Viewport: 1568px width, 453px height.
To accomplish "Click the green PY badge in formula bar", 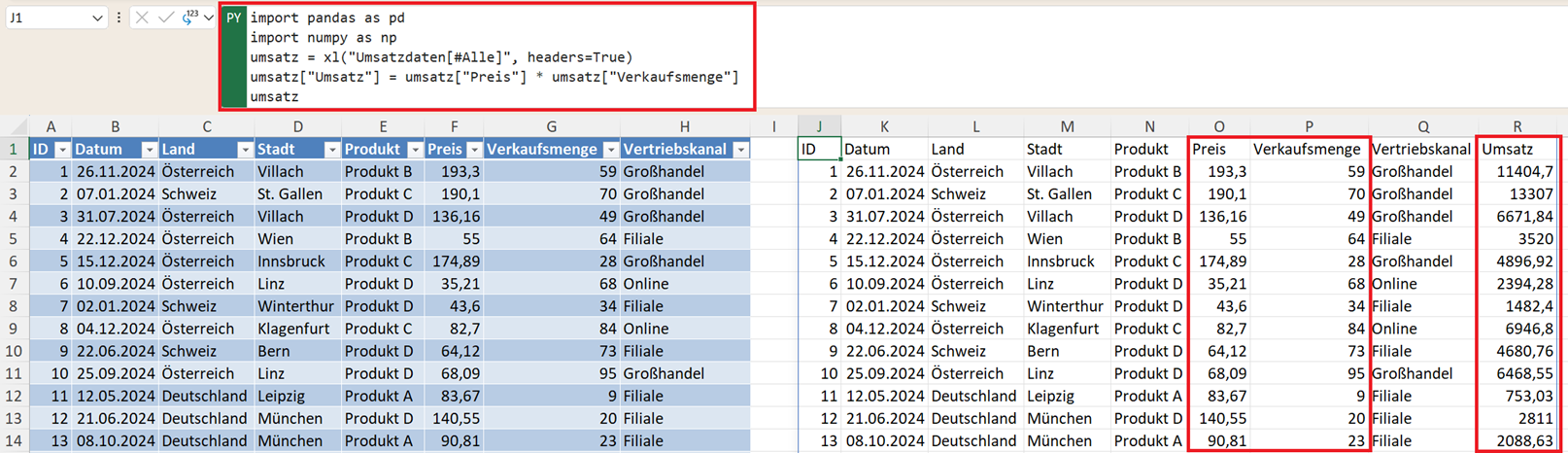I will pyautogui.click(x=233, y=18).
